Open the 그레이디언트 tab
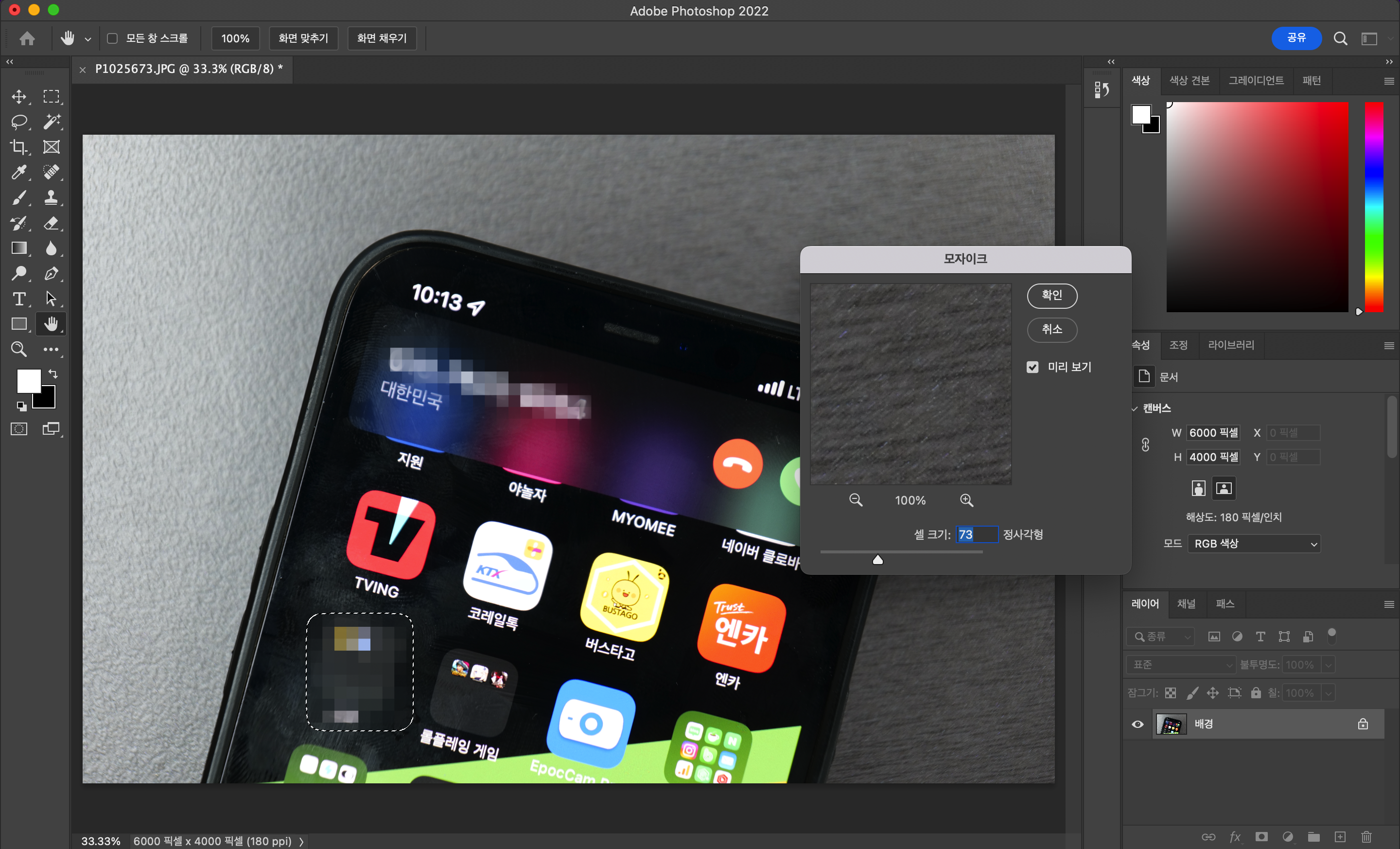Screen dimensions: 1400x849 (1256, 81)
